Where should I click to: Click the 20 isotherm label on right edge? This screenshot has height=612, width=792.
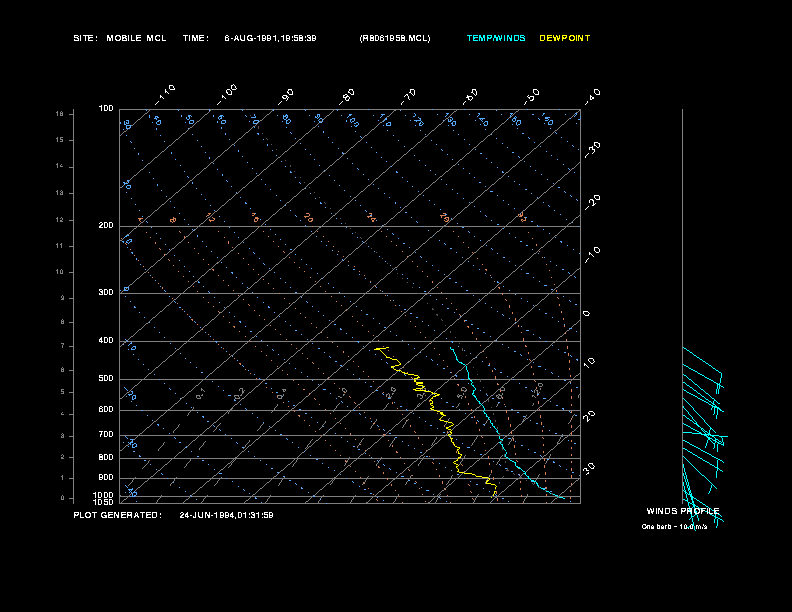click(589, 416)
